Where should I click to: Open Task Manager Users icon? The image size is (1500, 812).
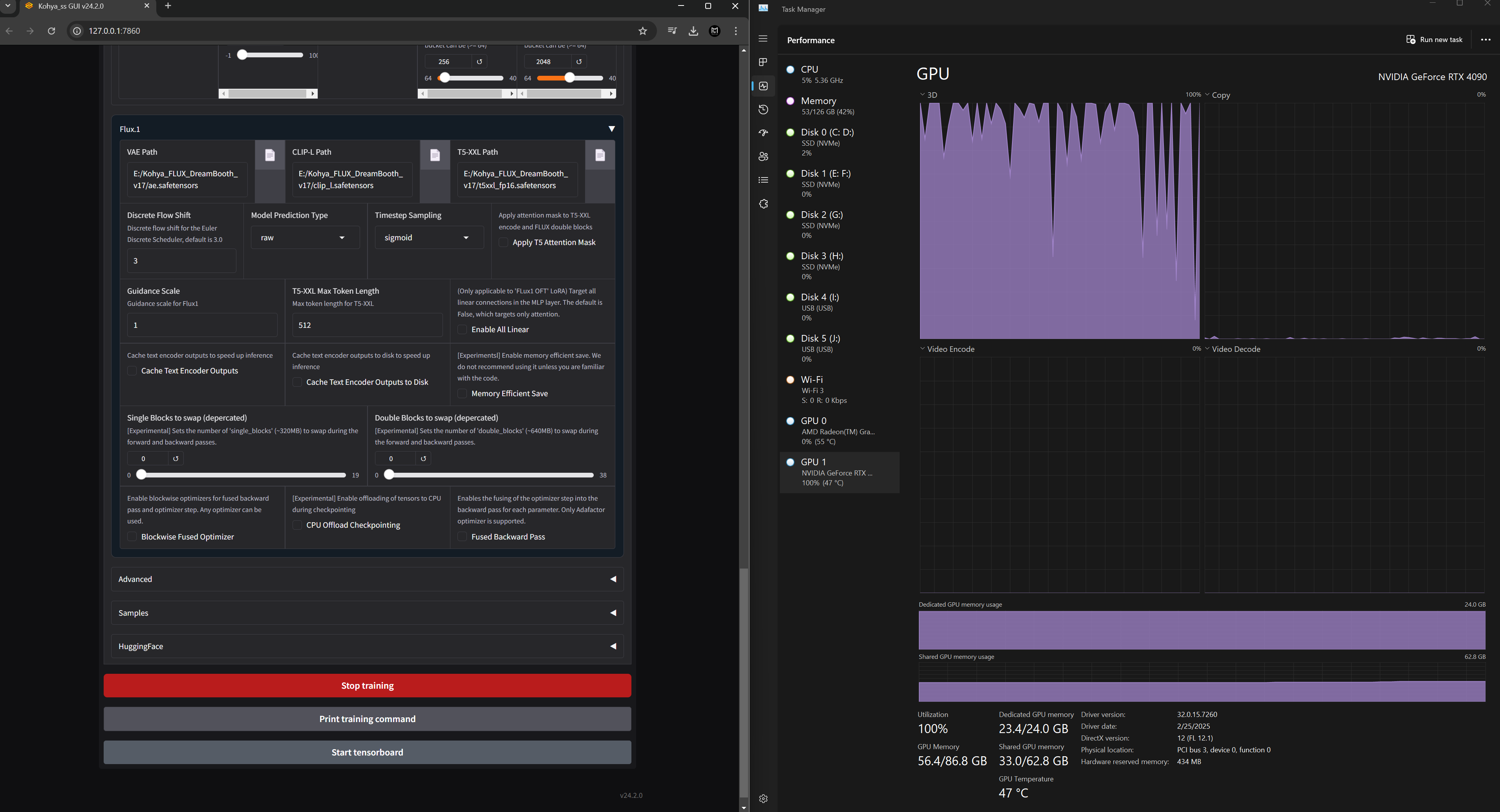[763, 157]
